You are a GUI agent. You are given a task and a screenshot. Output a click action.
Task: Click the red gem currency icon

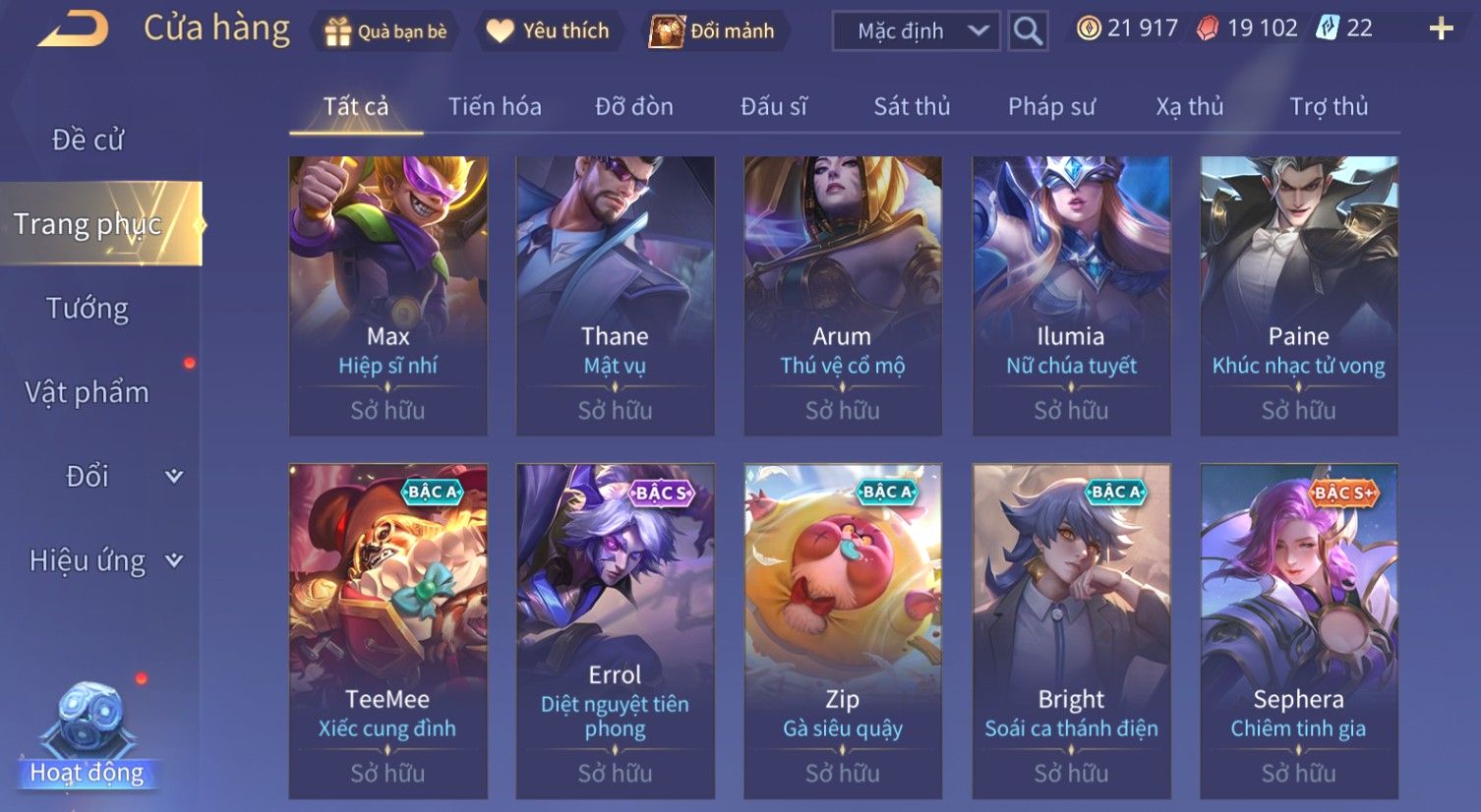click(x=1208, y=29)
